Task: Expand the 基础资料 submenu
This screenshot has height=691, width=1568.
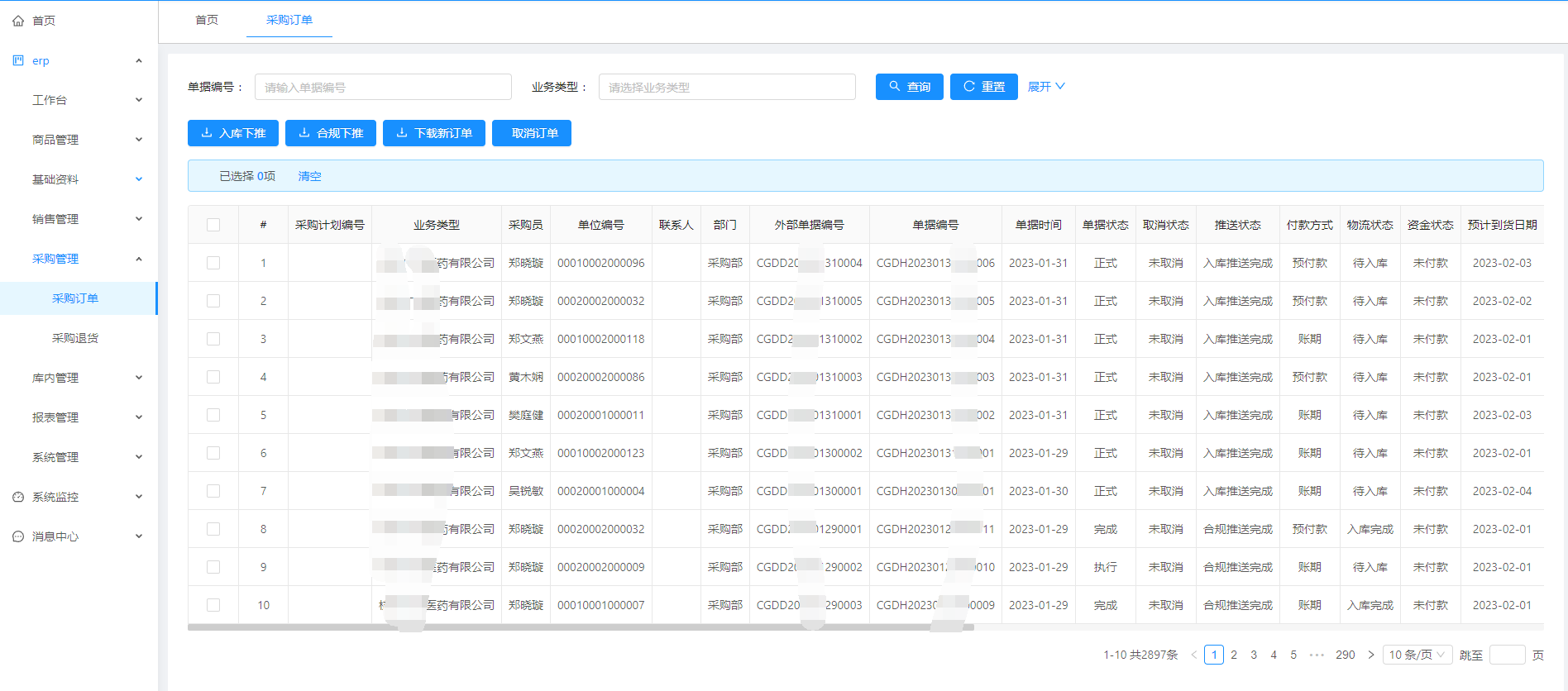Action: point(139,179)
